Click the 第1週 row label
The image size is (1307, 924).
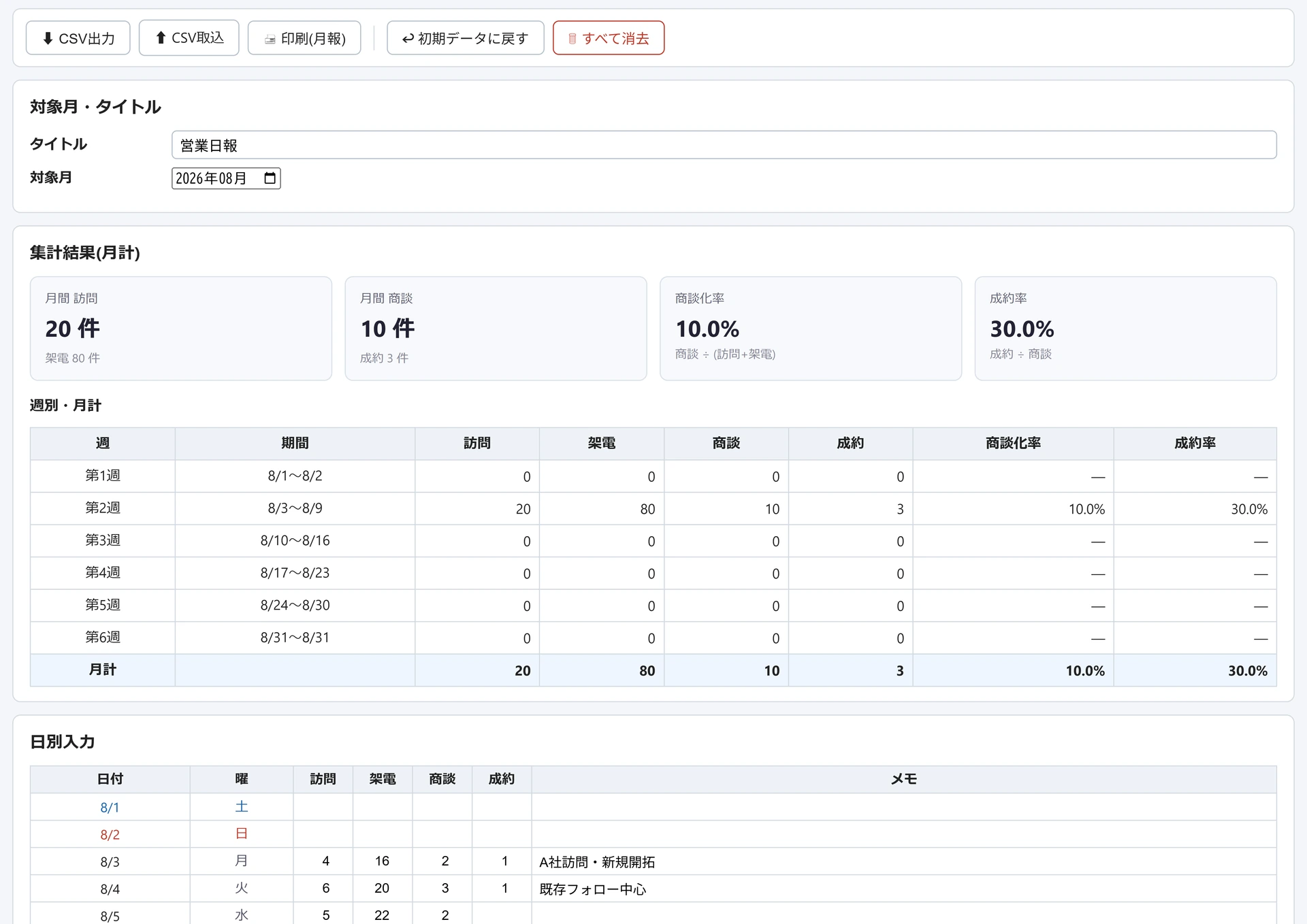click(103, 476)
